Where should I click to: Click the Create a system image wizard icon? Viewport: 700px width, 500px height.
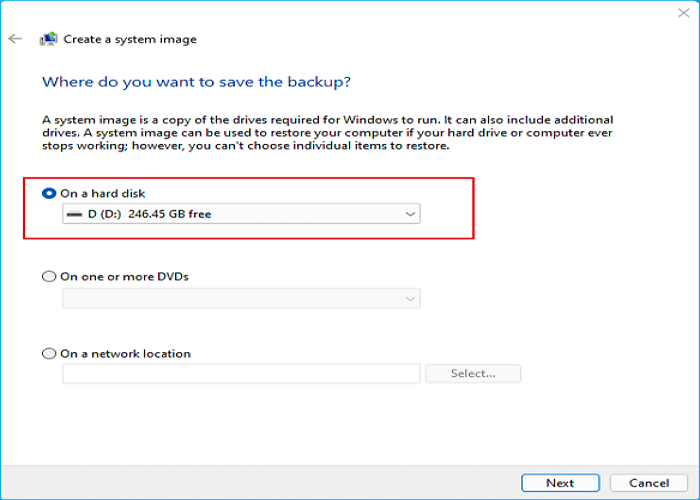tap(48, 39)
